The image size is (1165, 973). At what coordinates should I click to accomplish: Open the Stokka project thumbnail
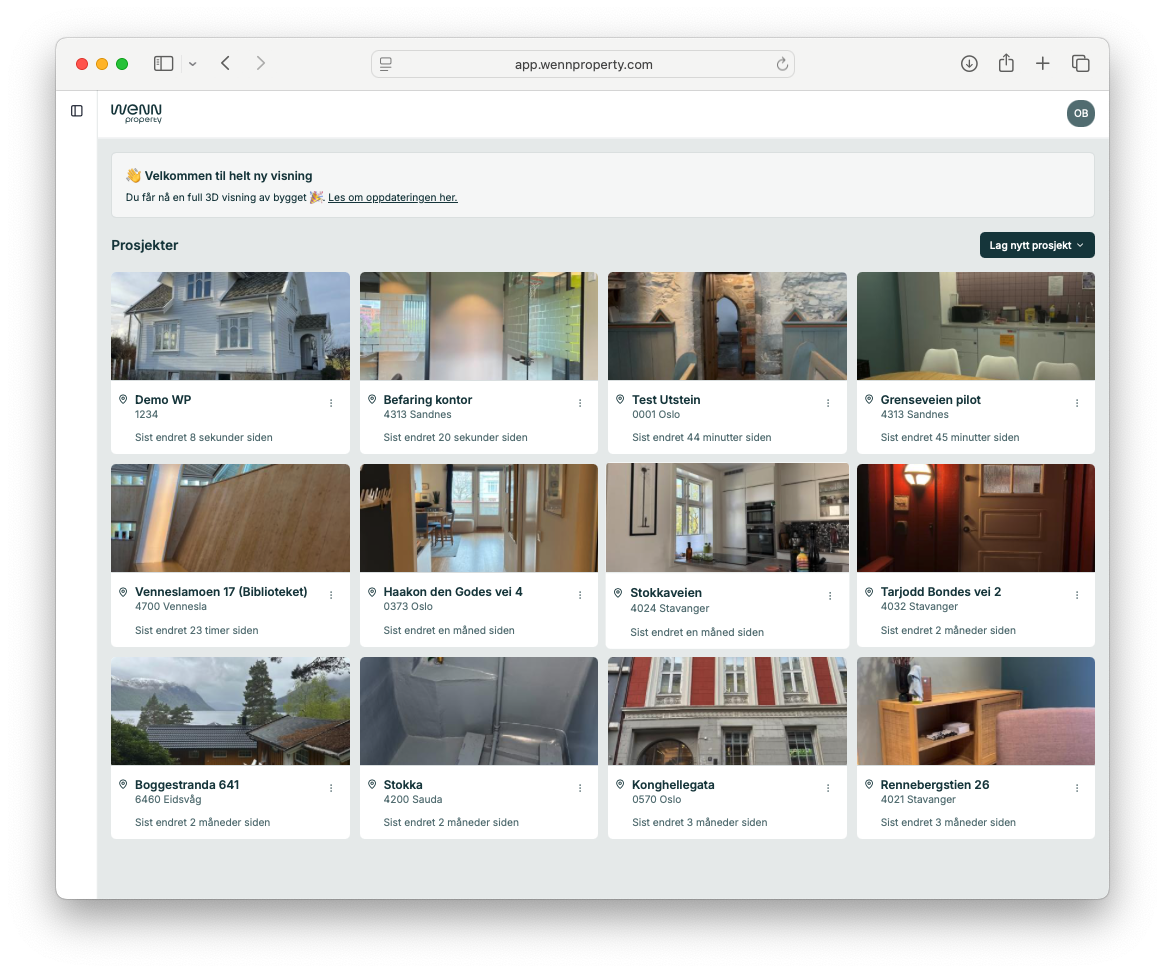pyautogui.click(x=478, y=711)
